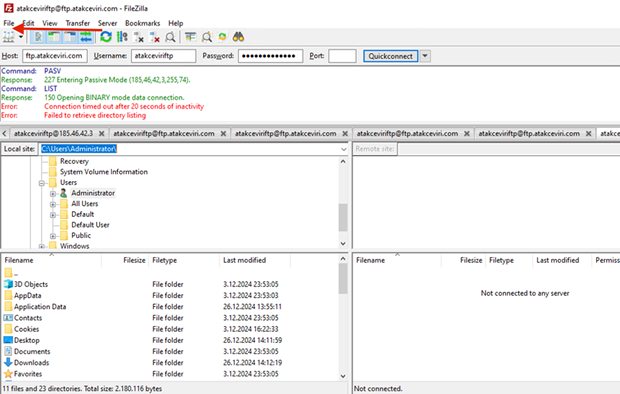Select the Administrator user icon in the tree

point(63,193)
